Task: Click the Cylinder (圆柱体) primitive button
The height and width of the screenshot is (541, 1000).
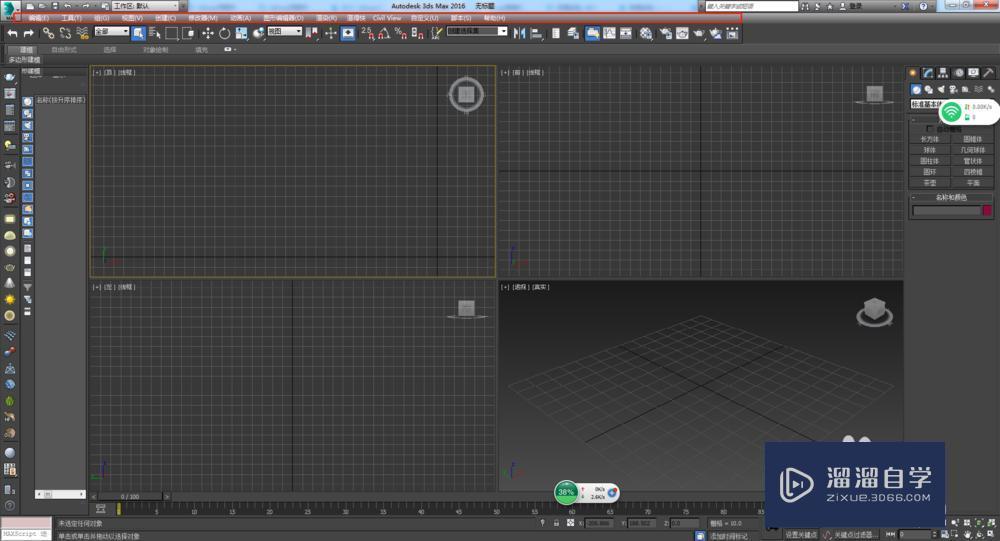Action: [930, 161]
